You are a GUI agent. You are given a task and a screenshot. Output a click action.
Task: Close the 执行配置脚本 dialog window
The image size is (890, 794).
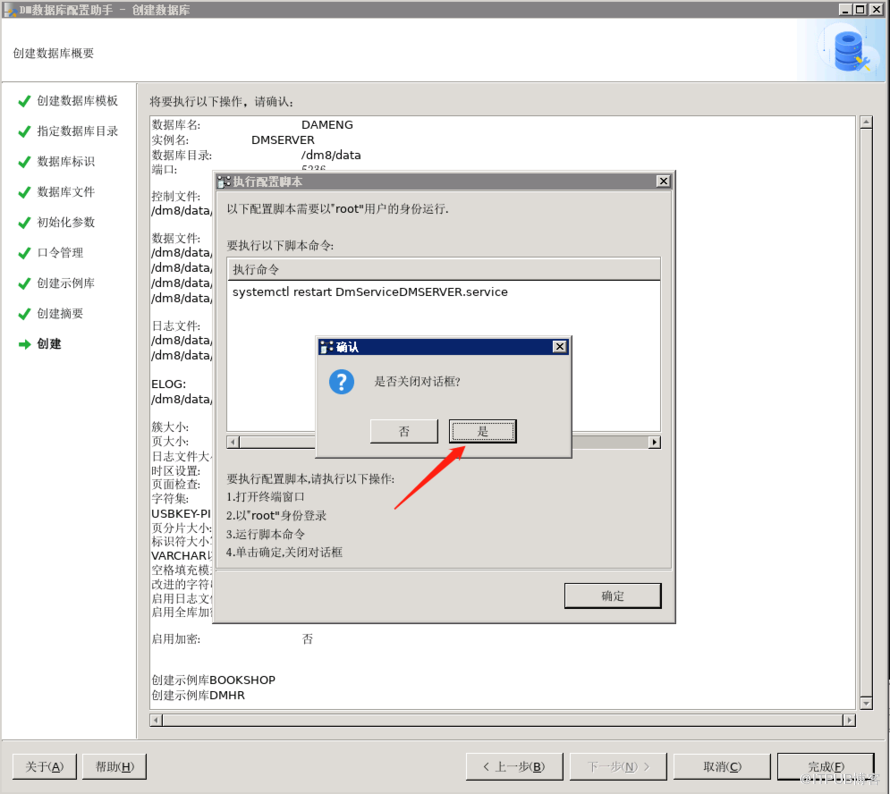663,181
